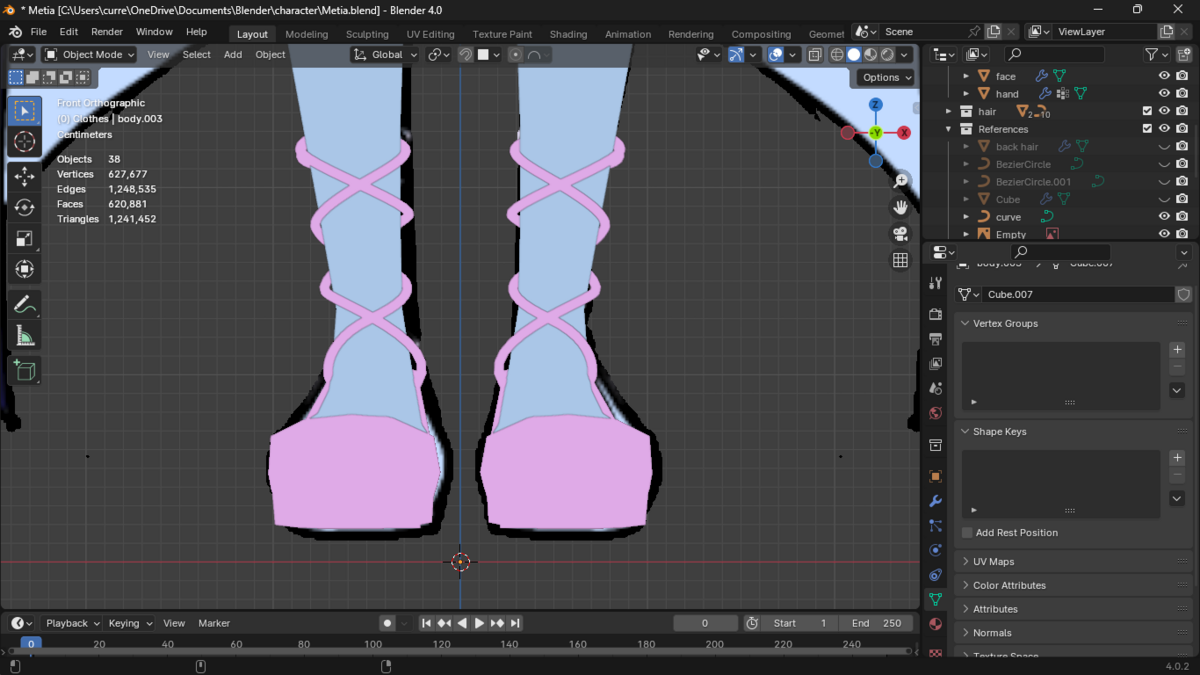Open the Output properties tab
The width and height of the screenshot is (1200, 675).
(x=935, y=339)
